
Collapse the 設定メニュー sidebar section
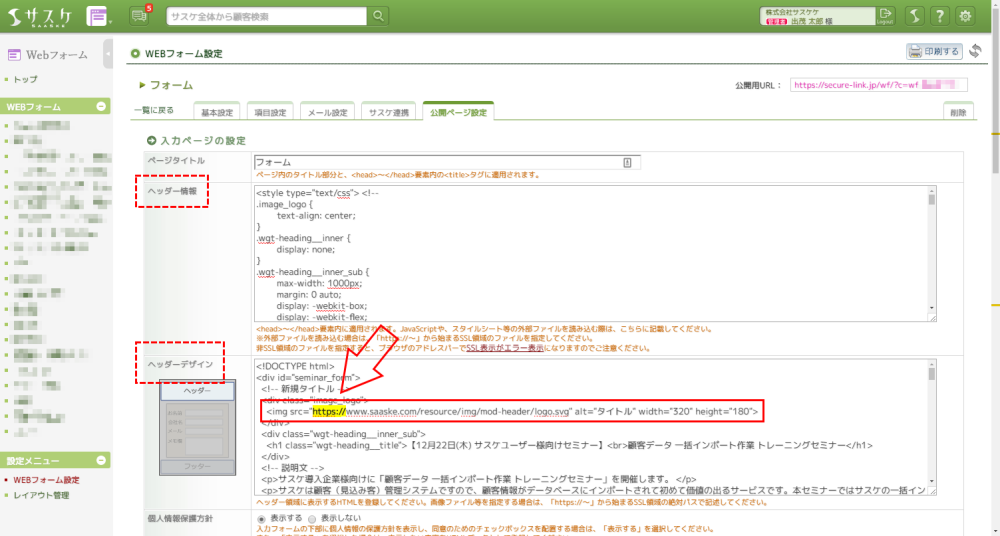click(101, 461)
